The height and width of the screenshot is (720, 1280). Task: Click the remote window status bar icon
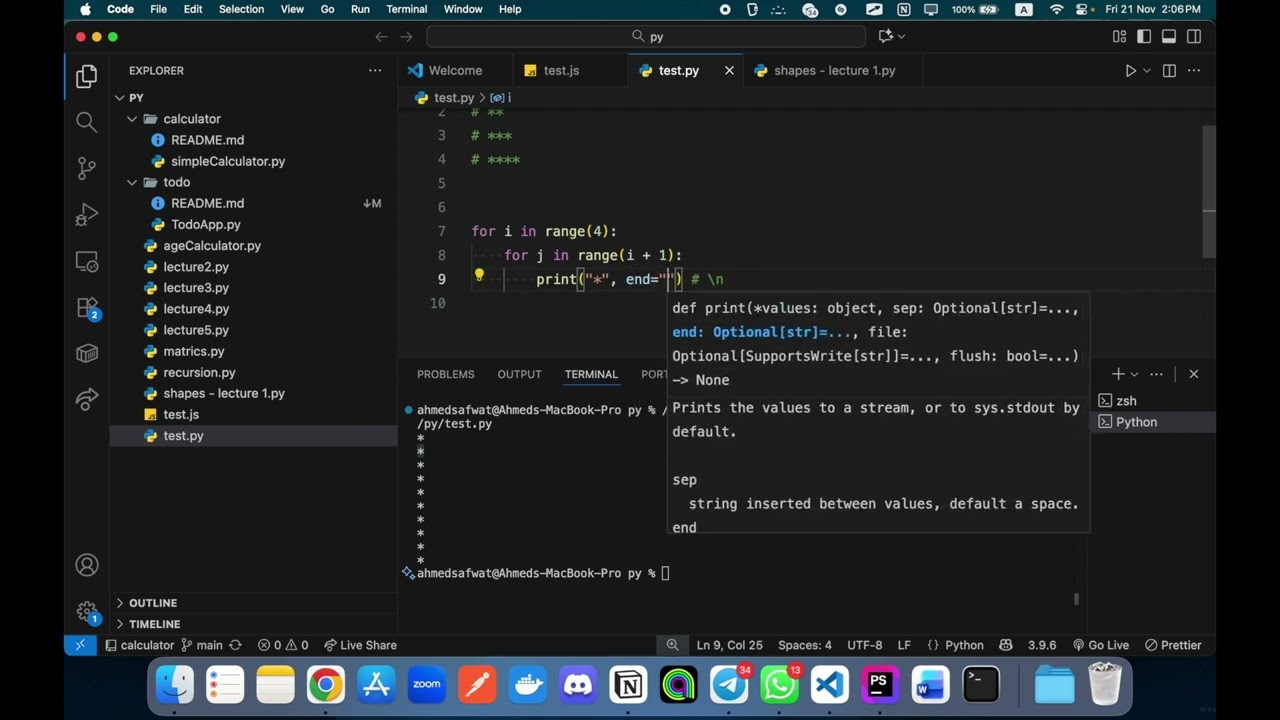pyautogui.click(x=80, y=645)
